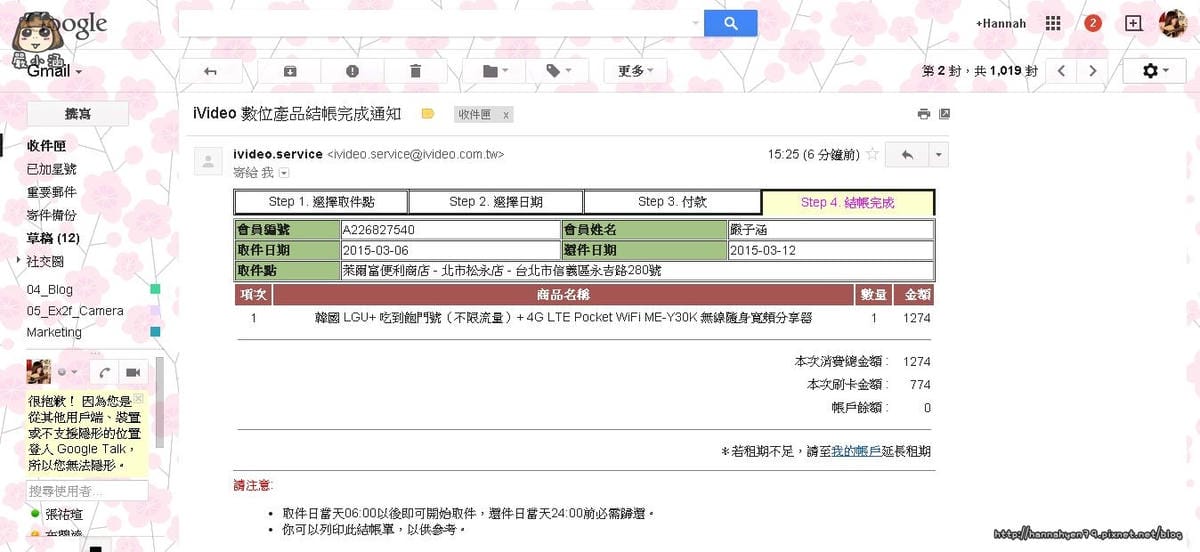Open the 重要郵件 important folder
The width and height of the screenshot is (1200, 552).
pyautogui.click(x=52, y=192)
